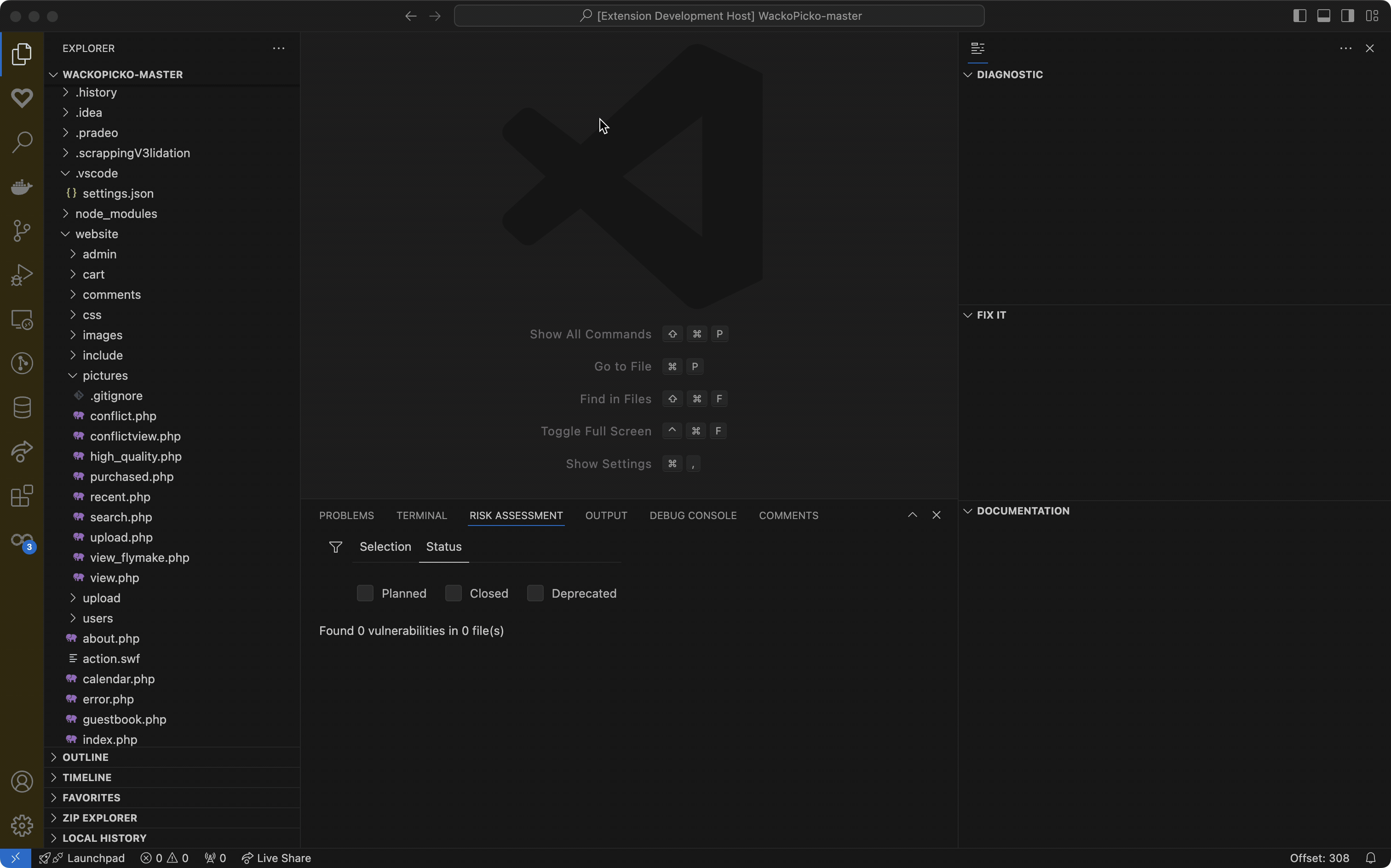Click Launchpad in the status bar

tap(95, 858)
